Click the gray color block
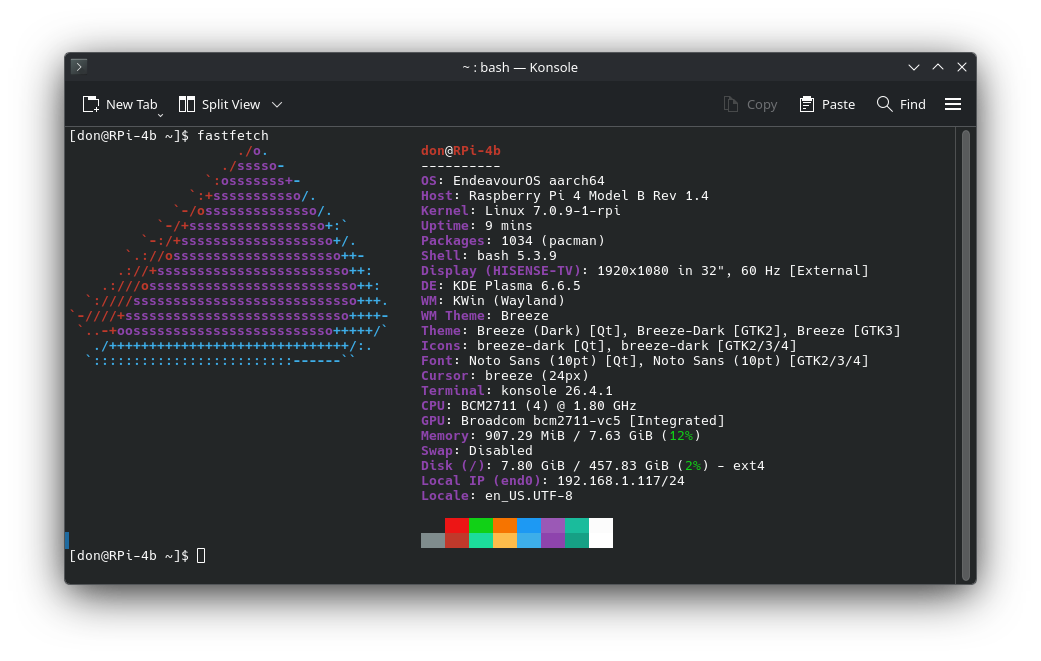Viewport: 1041px width, 661px height. pos(433,540)
